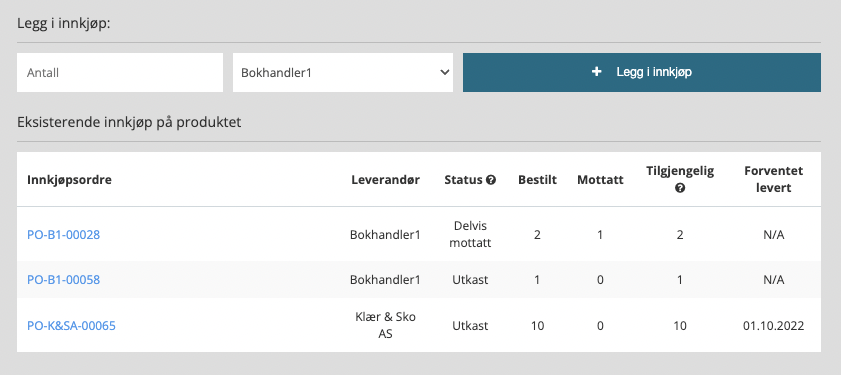
Task: Click the Forventet levert column header
Action: (x=773, y=180)
